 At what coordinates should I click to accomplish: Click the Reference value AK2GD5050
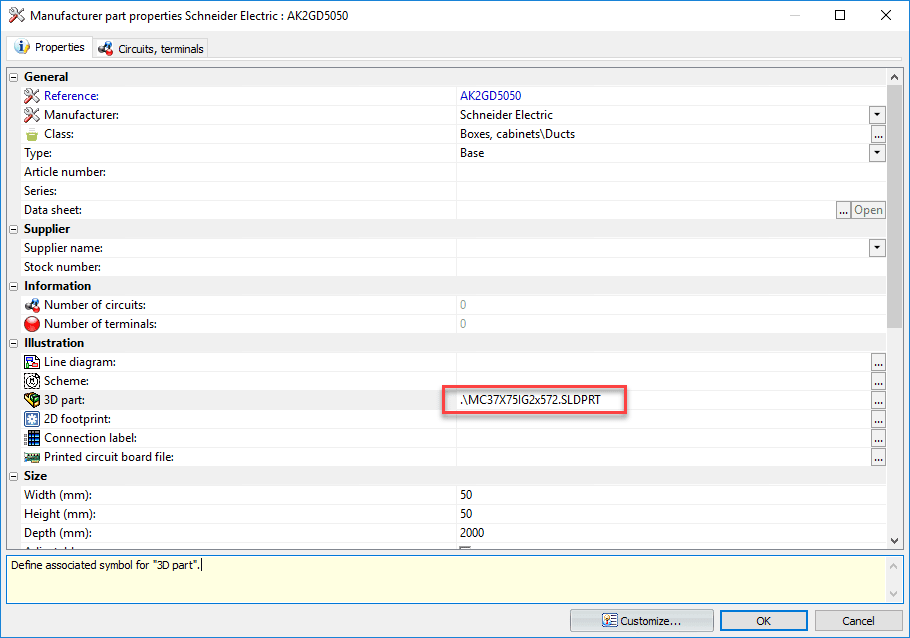click(490, 96)
